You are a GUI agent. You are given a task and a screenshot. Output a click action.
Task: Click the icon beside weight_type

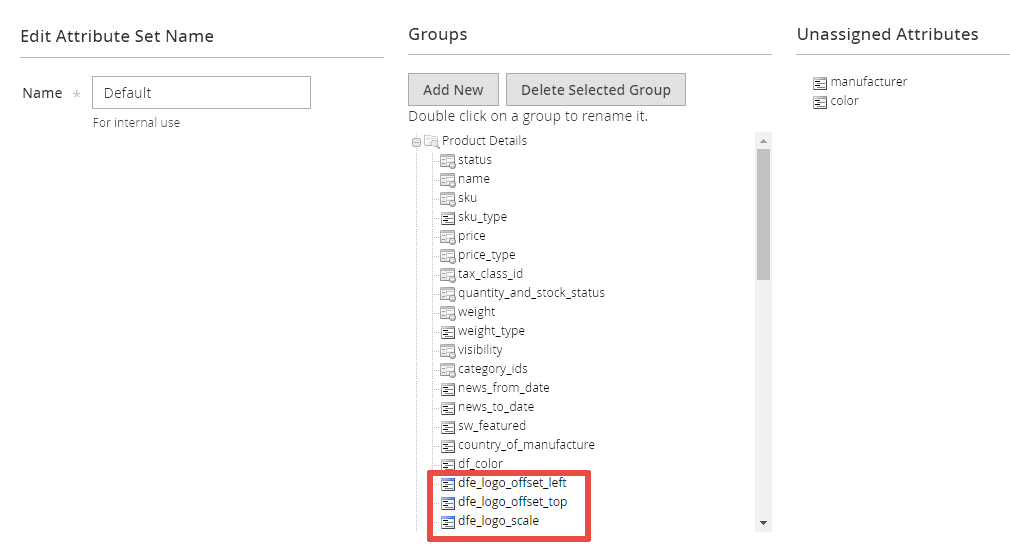(448, 331)
